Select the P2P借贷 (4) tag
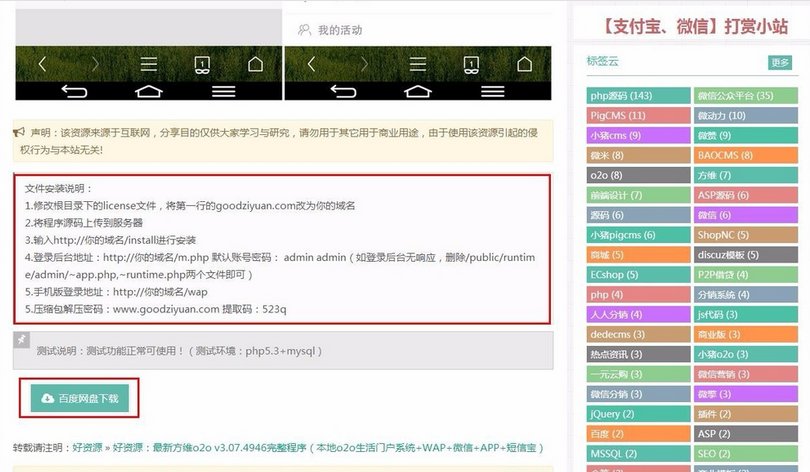The image size is (810, 472). pyautogui.click(x=746, y=274)
